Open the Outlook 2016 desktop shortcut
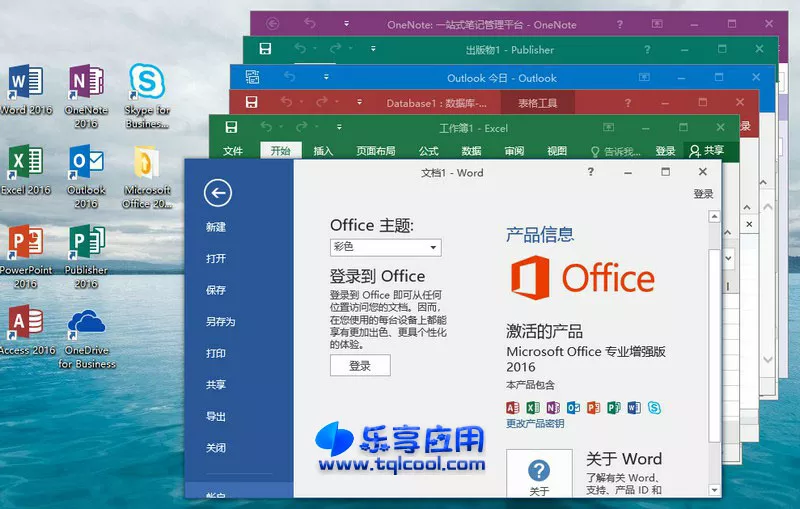Viewport: 800px width, 509px height. click(x=86, y=176)
